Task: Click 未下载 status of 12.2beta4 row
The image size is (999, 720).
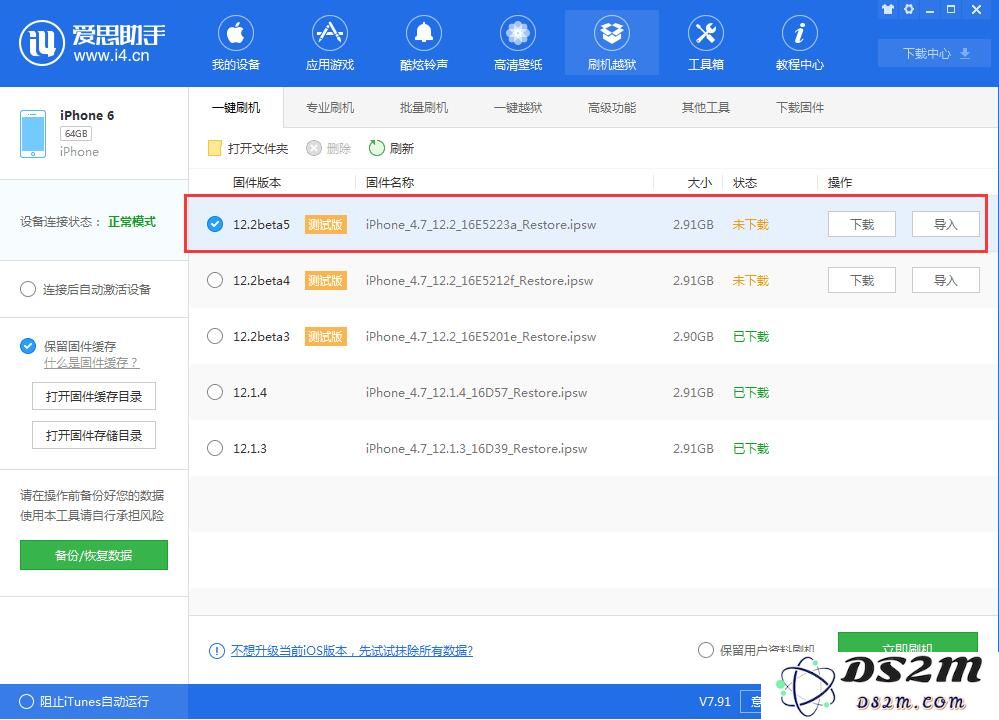Action: click(751, 280)
